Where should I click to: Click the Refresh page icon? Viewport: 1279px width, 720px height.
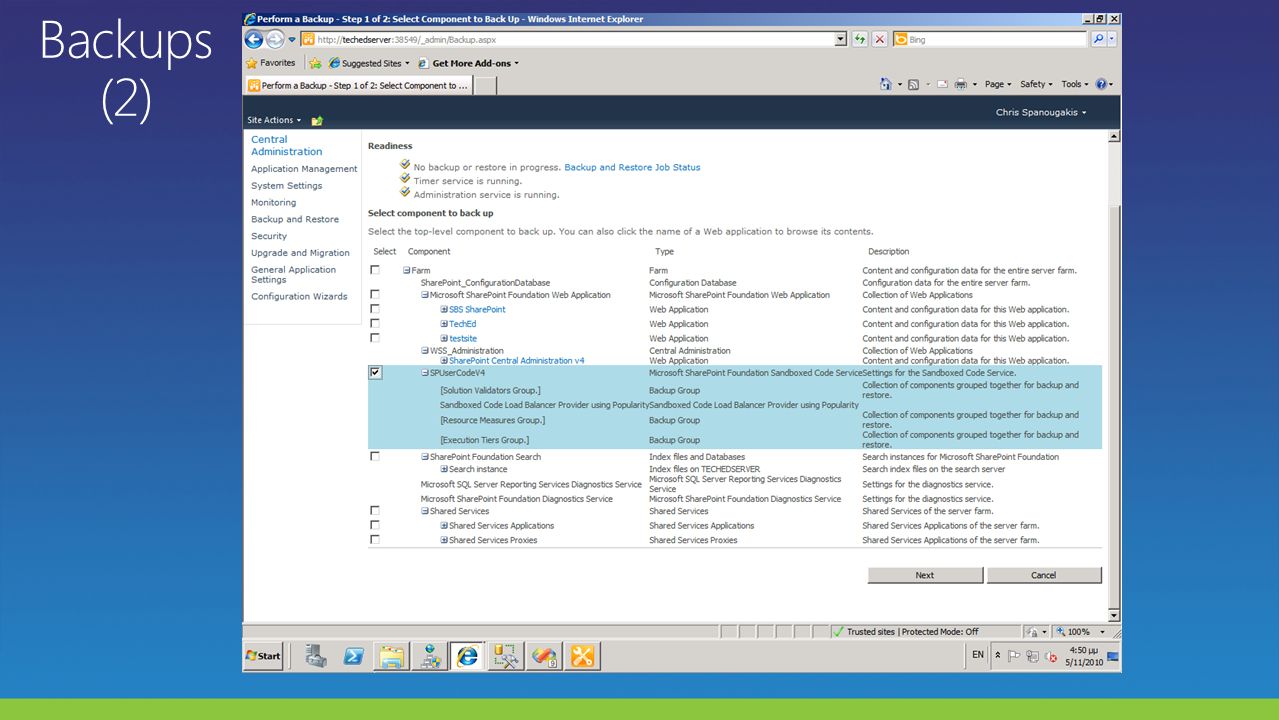(860, 39)
